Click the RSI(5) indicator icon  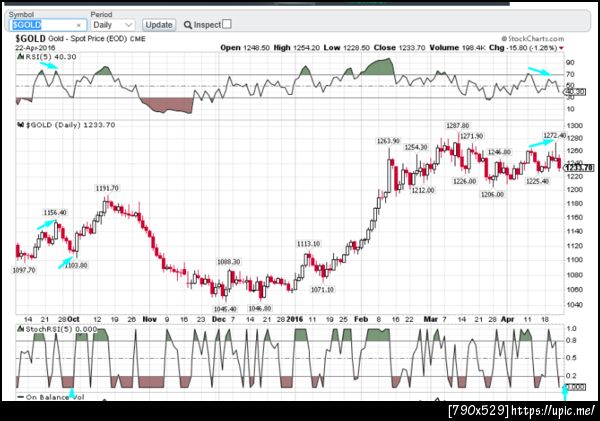tap(21, 57)
